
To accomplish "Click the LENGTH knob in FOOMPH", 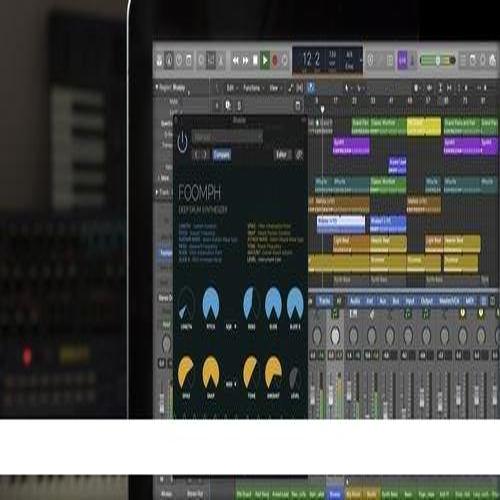I will (x=186, y=305).
